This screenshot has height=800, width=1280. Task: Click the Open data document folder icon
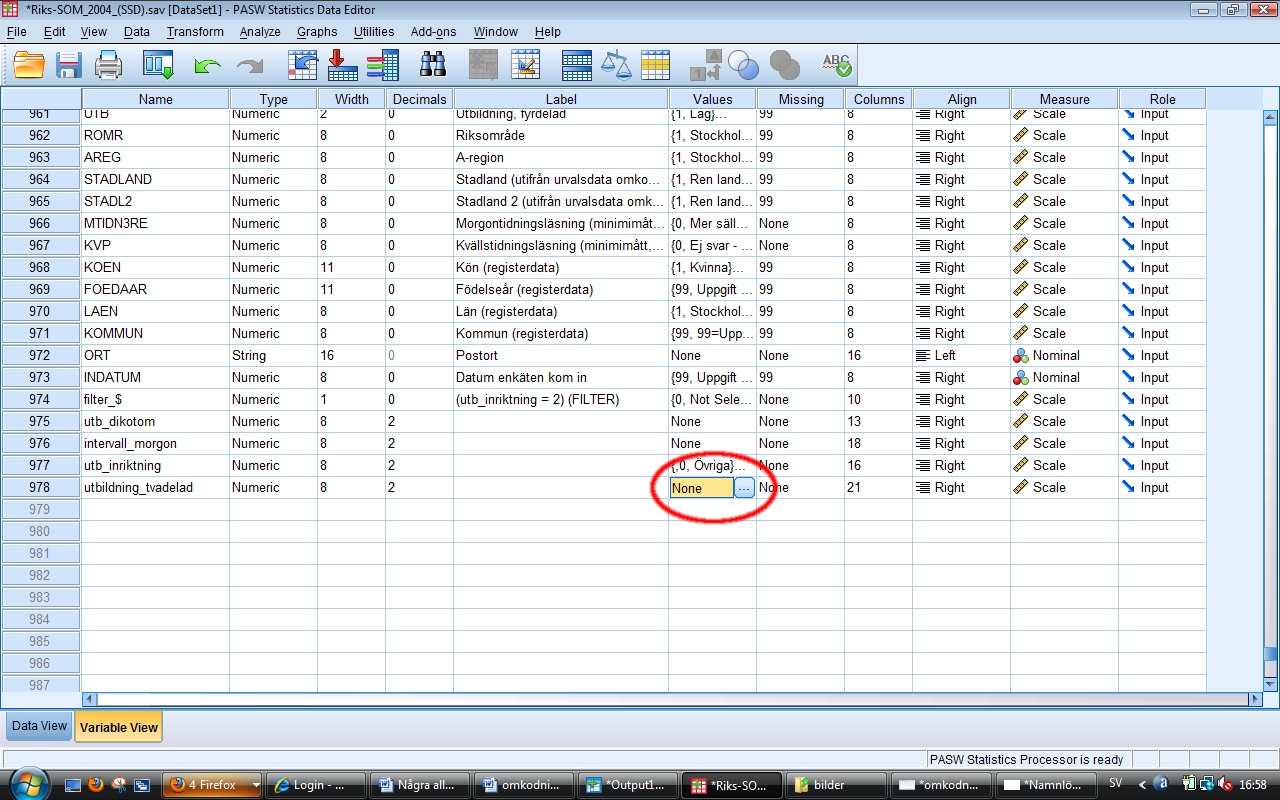coord(29,66)
